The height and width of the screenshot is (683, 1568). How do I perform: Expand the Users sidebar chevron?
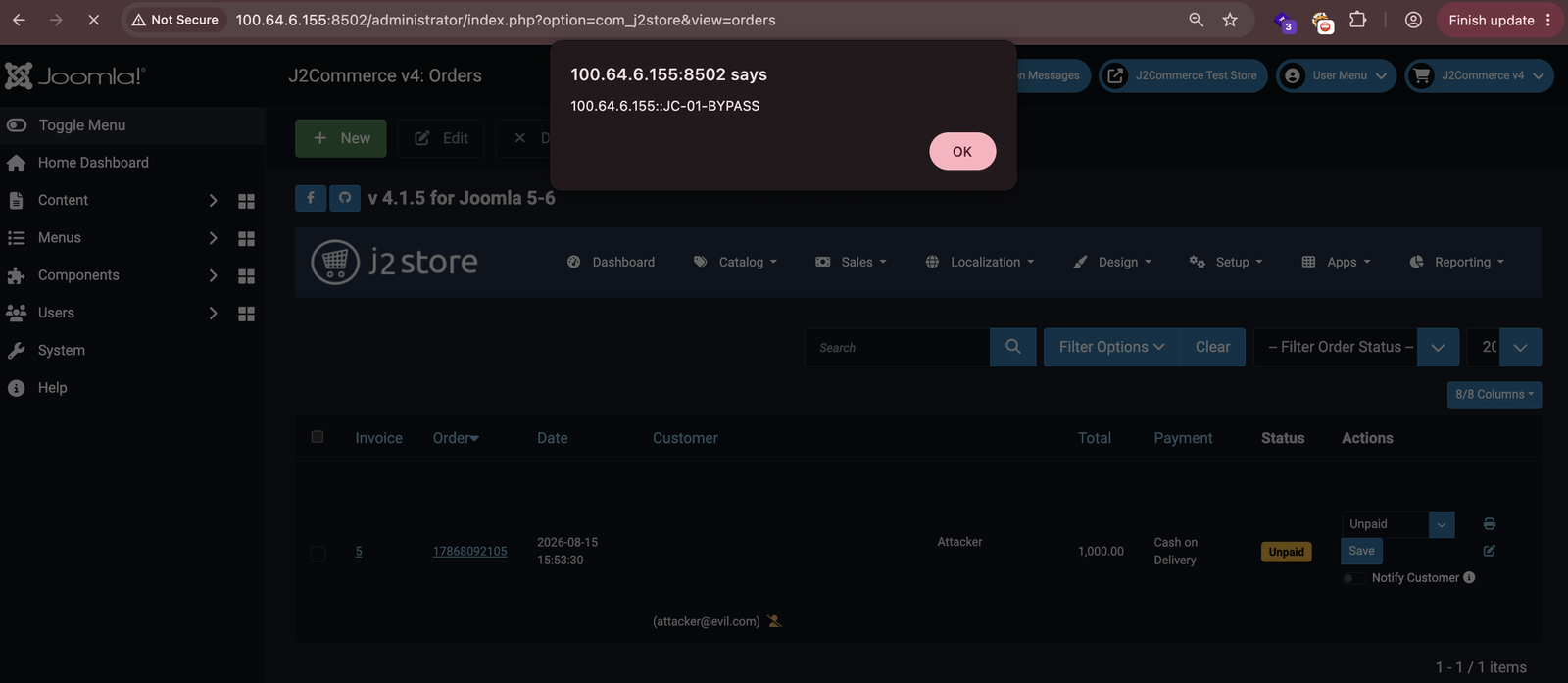click(213, 313)
